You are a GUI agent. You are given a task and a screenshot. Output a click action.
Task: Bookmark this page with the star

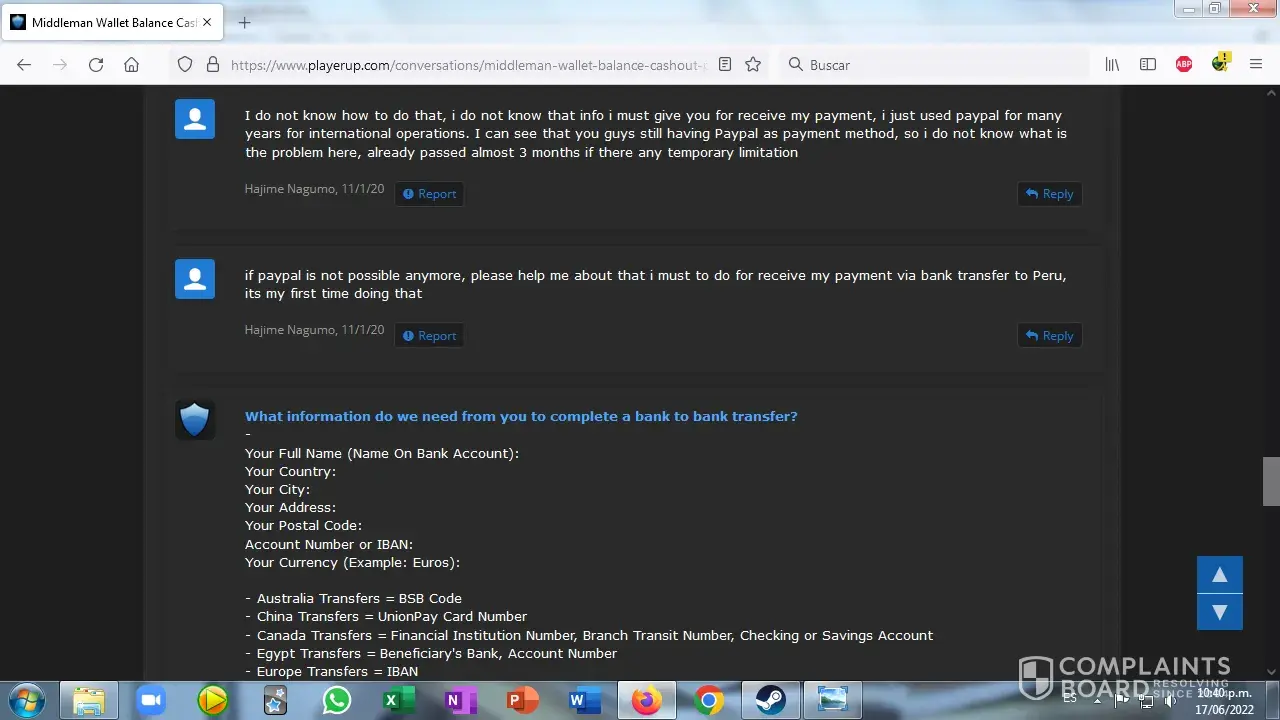click(x=754, y=64)
